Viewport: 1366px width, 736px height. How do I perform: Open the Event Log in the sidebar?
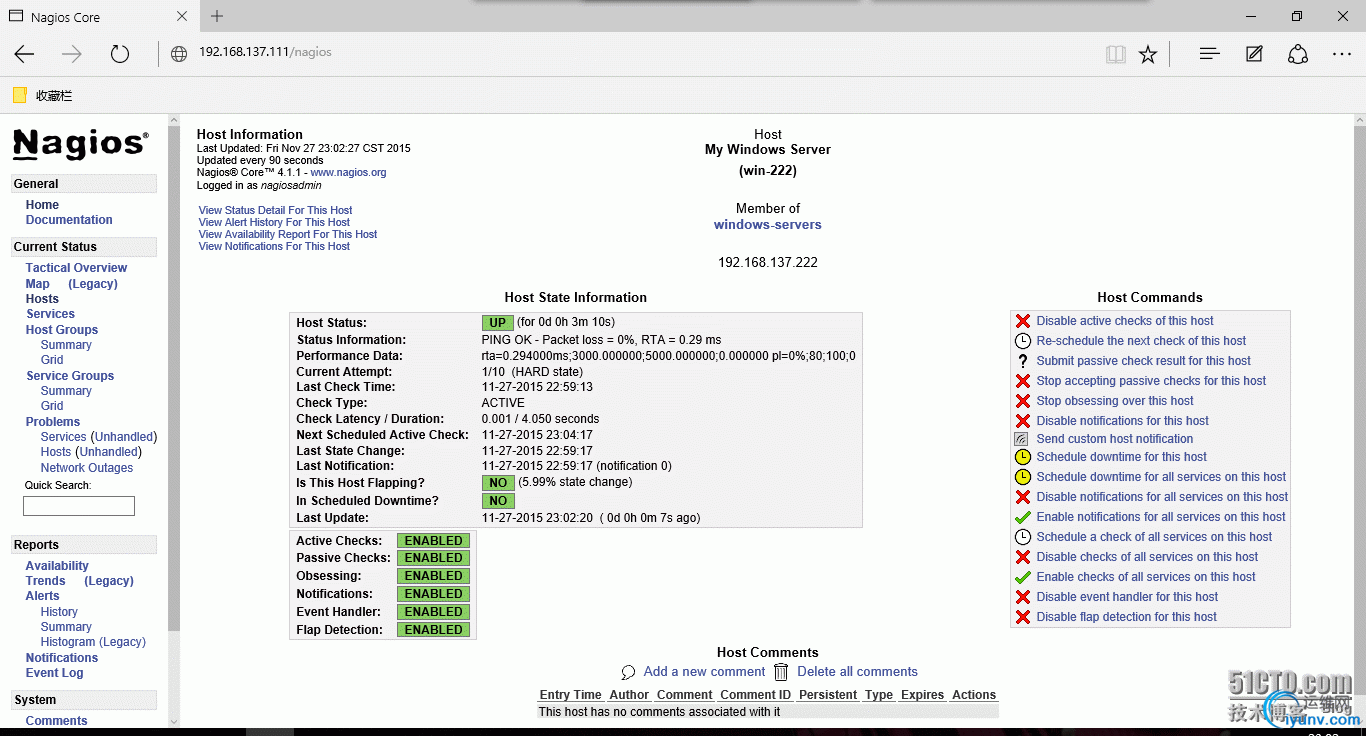pos(55,673)
